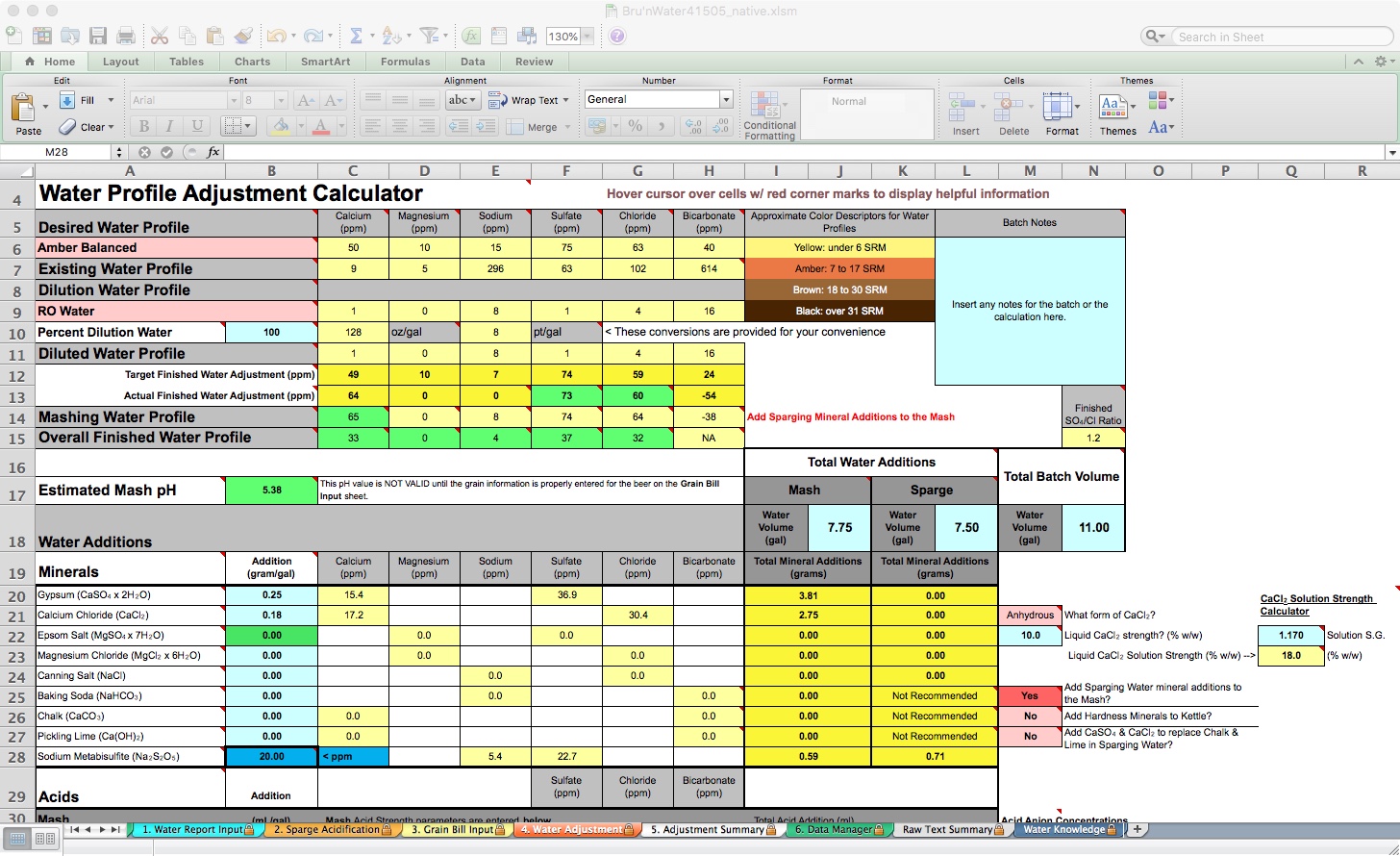Click the Paste button in Edit group

point(28,113)
